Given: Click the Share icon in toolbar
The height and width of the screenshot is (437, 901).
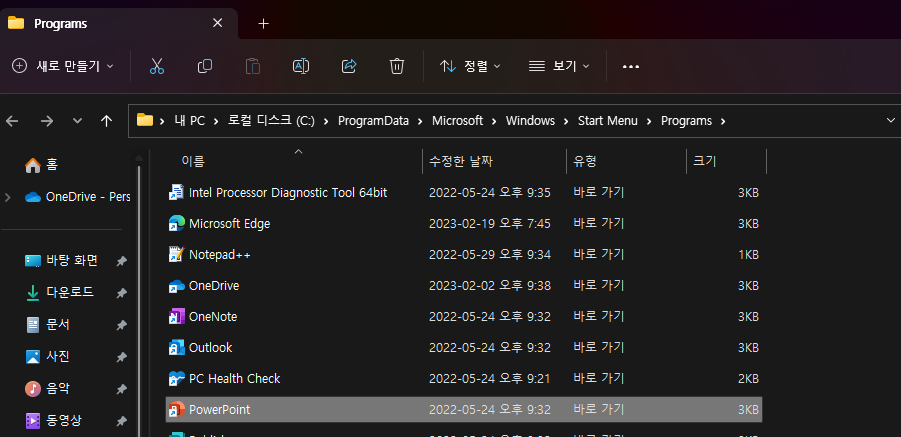Looking at the screenshot, I should pyautogui.click(x=349, y=66).
